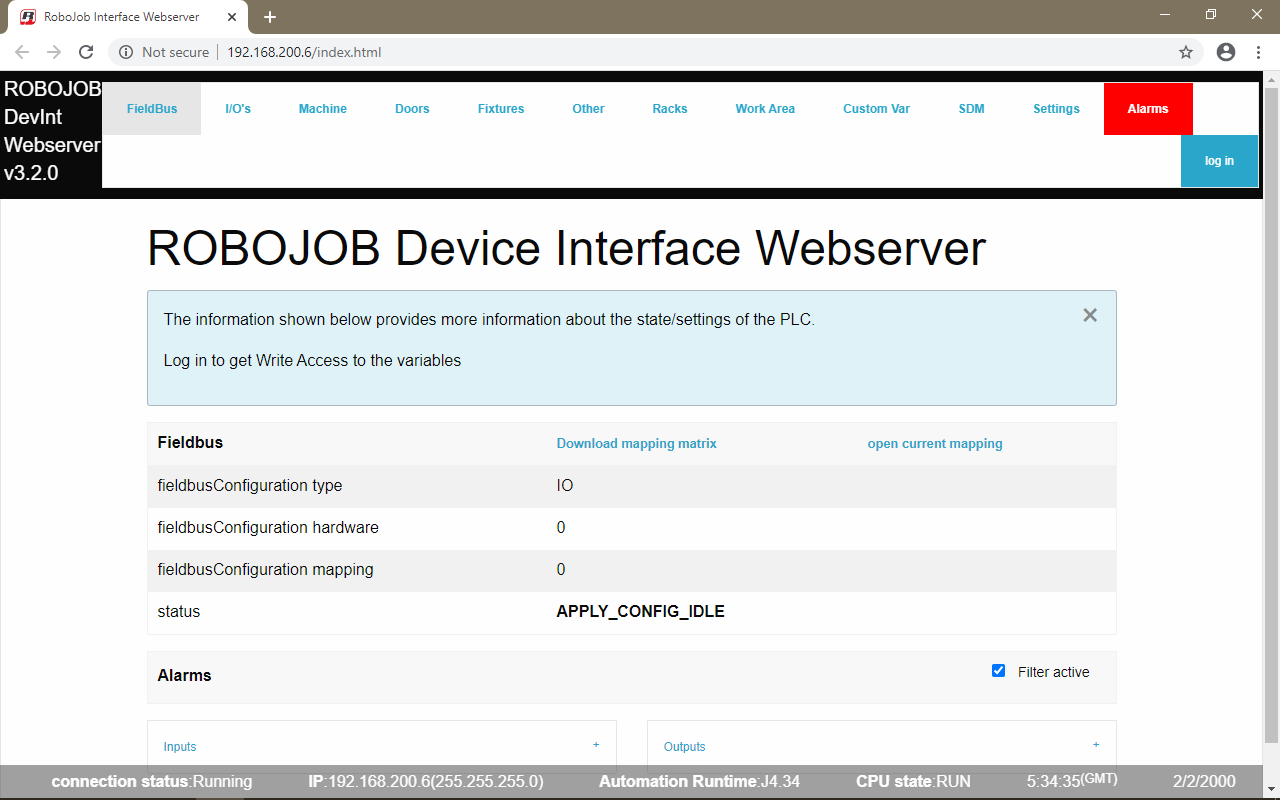
Task: Open the Chrome profile avatar icon
Action: pos(1226,52)
